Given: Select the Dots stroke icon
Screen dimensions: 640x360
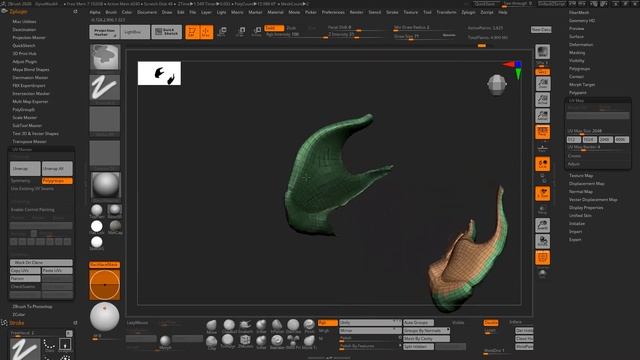Looking at the screenshot, I should (x=49, y=345).
